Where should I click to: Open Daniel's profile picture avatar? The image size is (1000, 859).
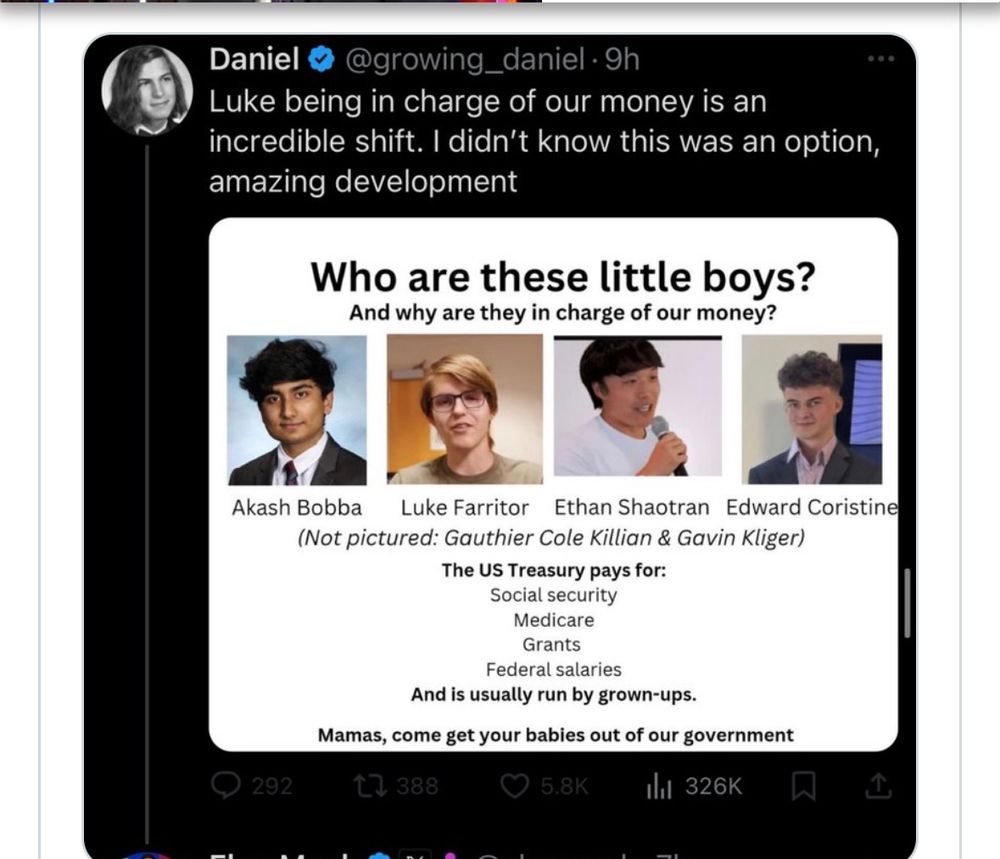(x=147, y=90)
